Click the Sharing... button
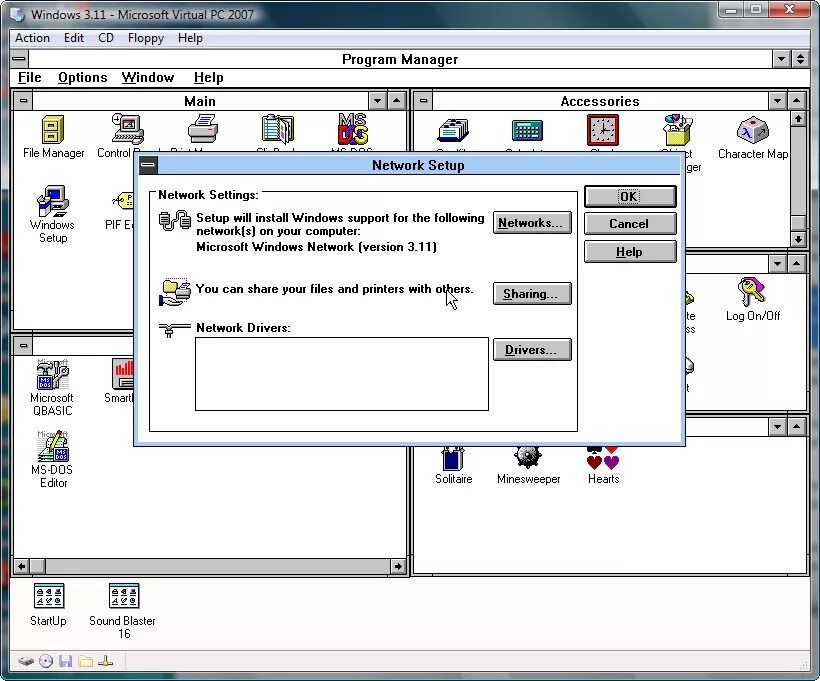 coord(532,294)
